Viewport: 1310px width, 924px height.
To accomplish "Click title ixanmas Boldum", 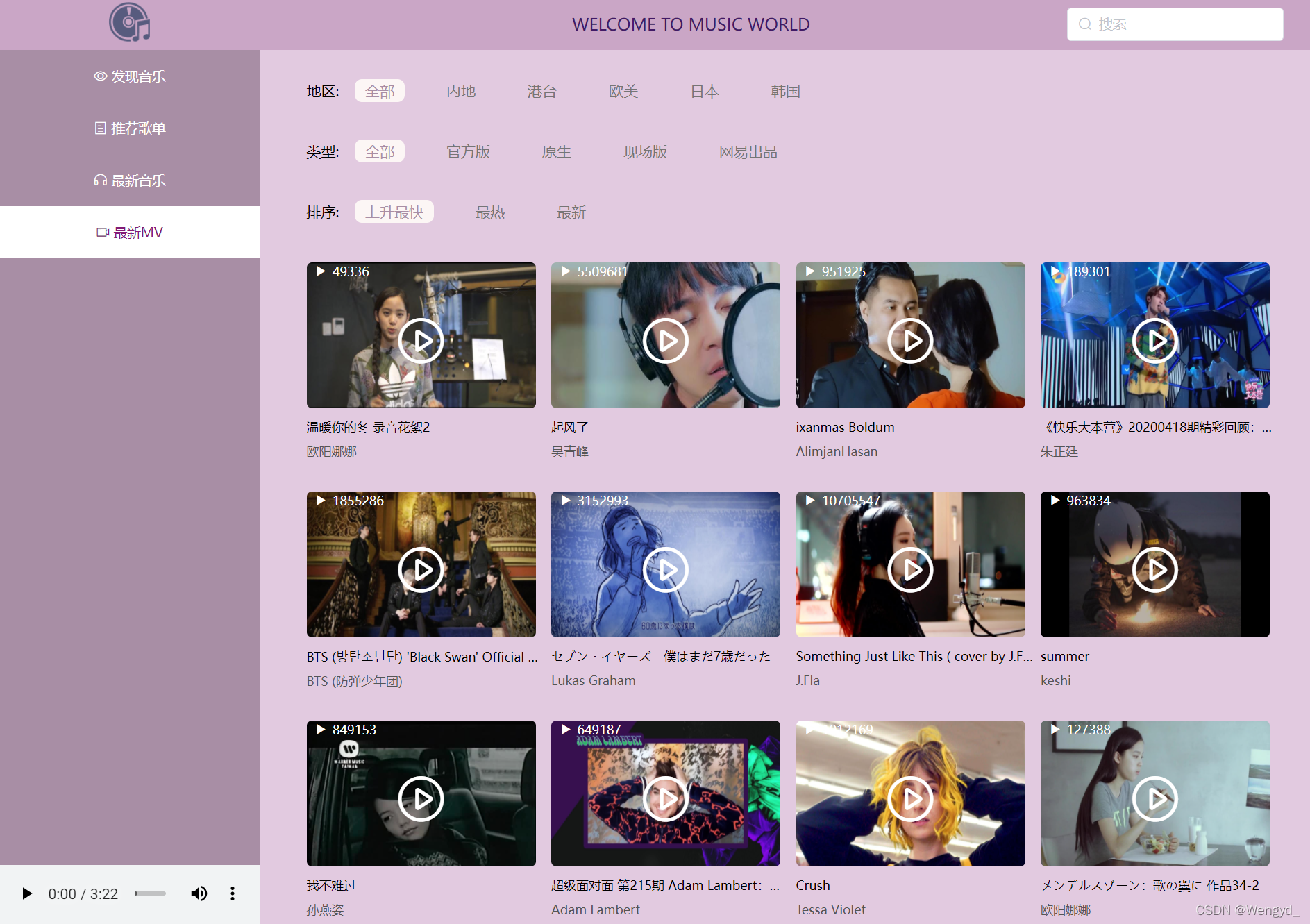I will [x=845, y=428].
